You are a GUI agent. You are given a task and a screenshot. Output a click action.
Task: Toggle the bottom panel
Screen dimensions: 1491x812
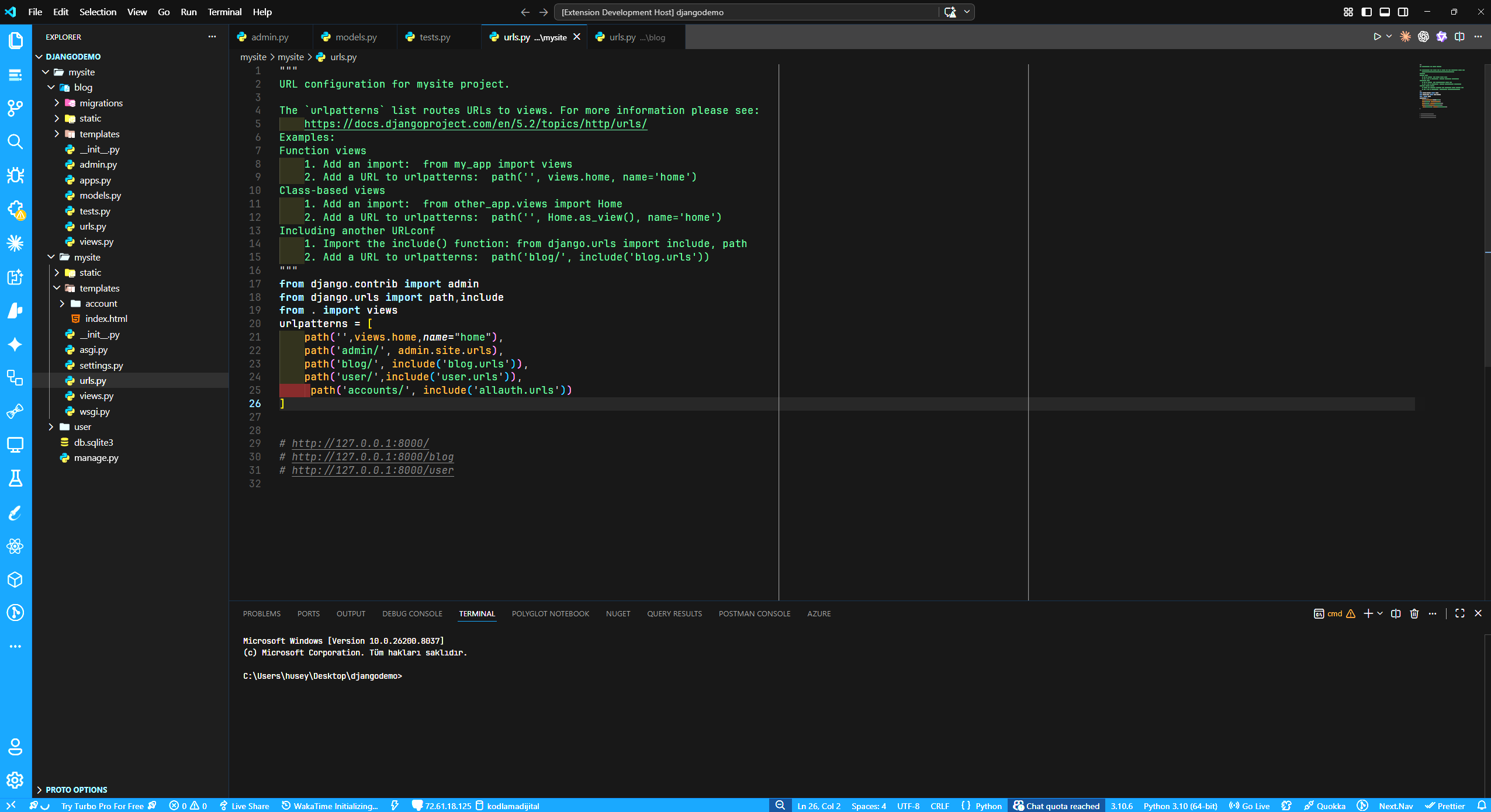point(1385,12)
